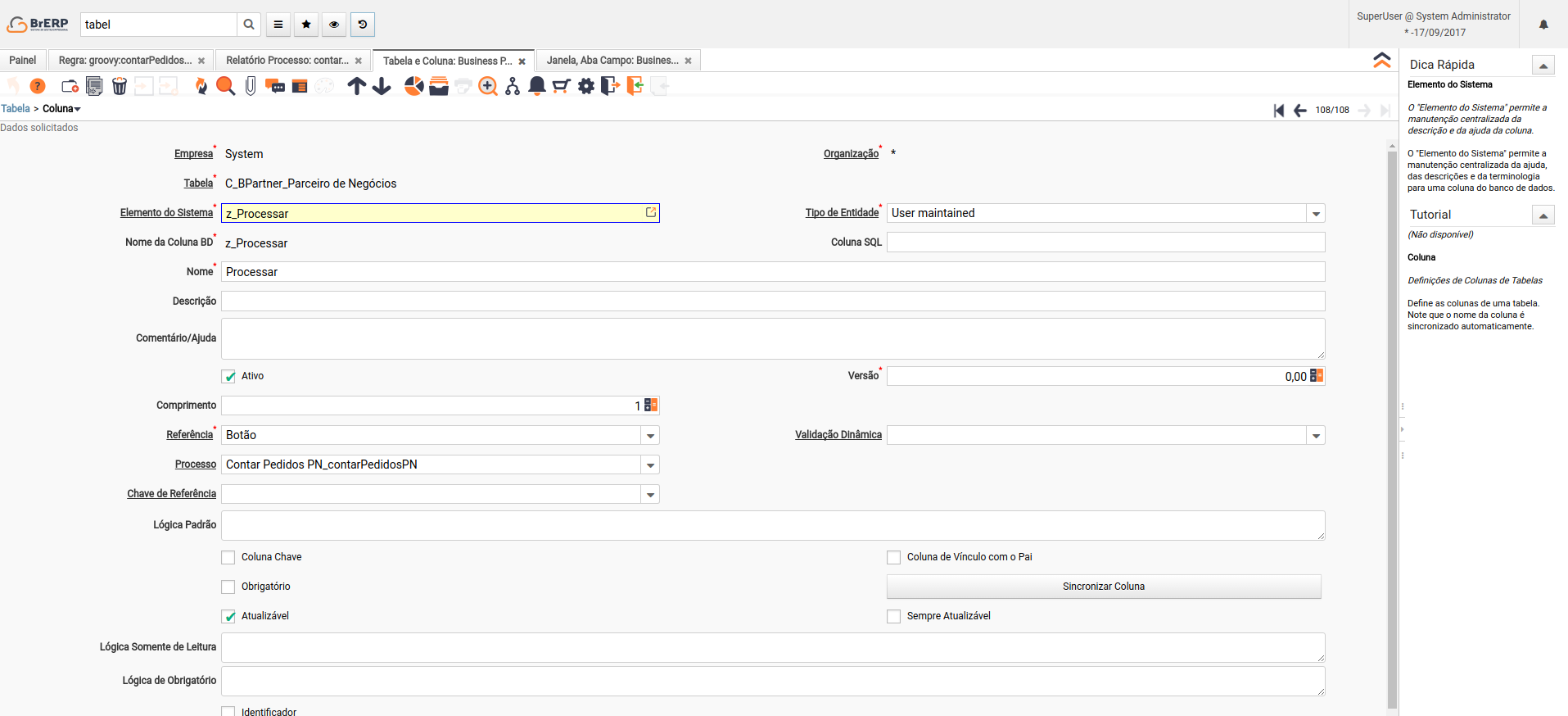Click the trash can delete record icon
Screen dimensions: 1568x716
[x=120, y=86]
